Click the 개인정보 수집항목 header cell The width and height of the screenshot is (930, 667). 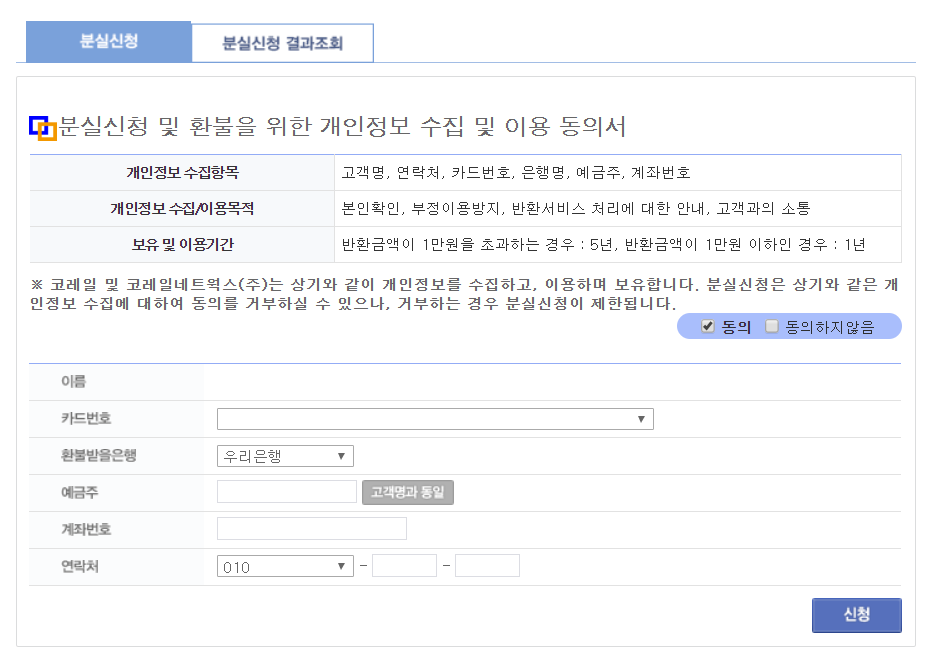pyautogui.click(x=182, y=173)
